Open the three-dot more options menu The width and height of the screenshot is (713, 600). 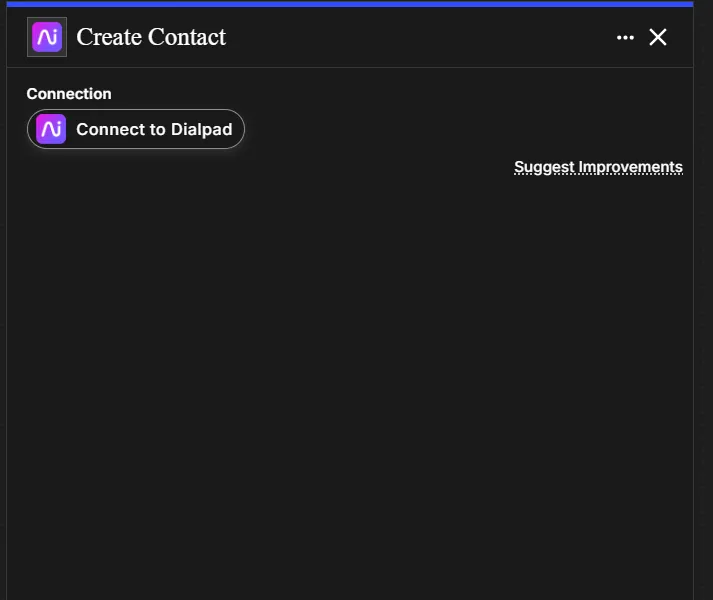pos(625,37)
